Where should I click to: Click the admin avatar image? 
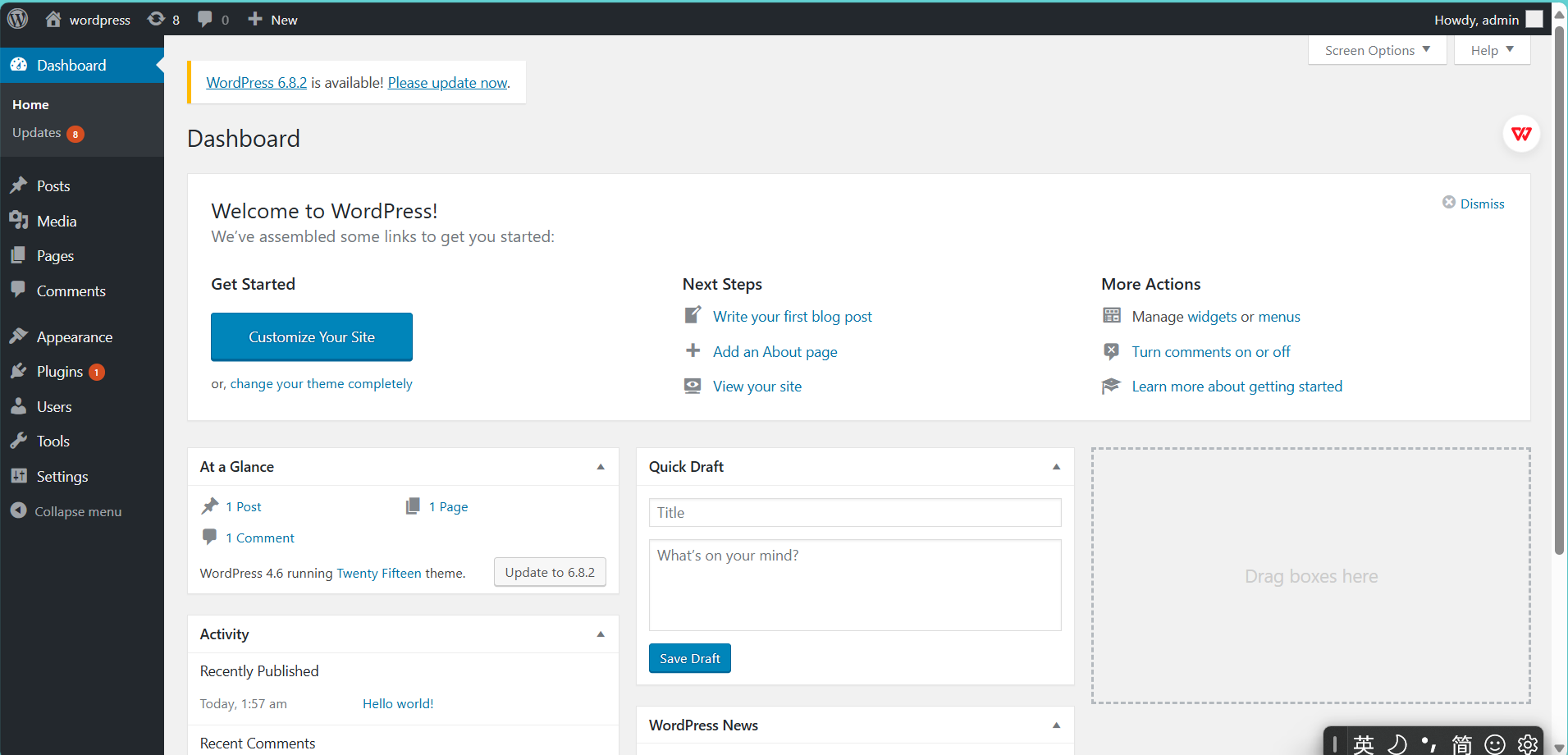point(1534,19)
